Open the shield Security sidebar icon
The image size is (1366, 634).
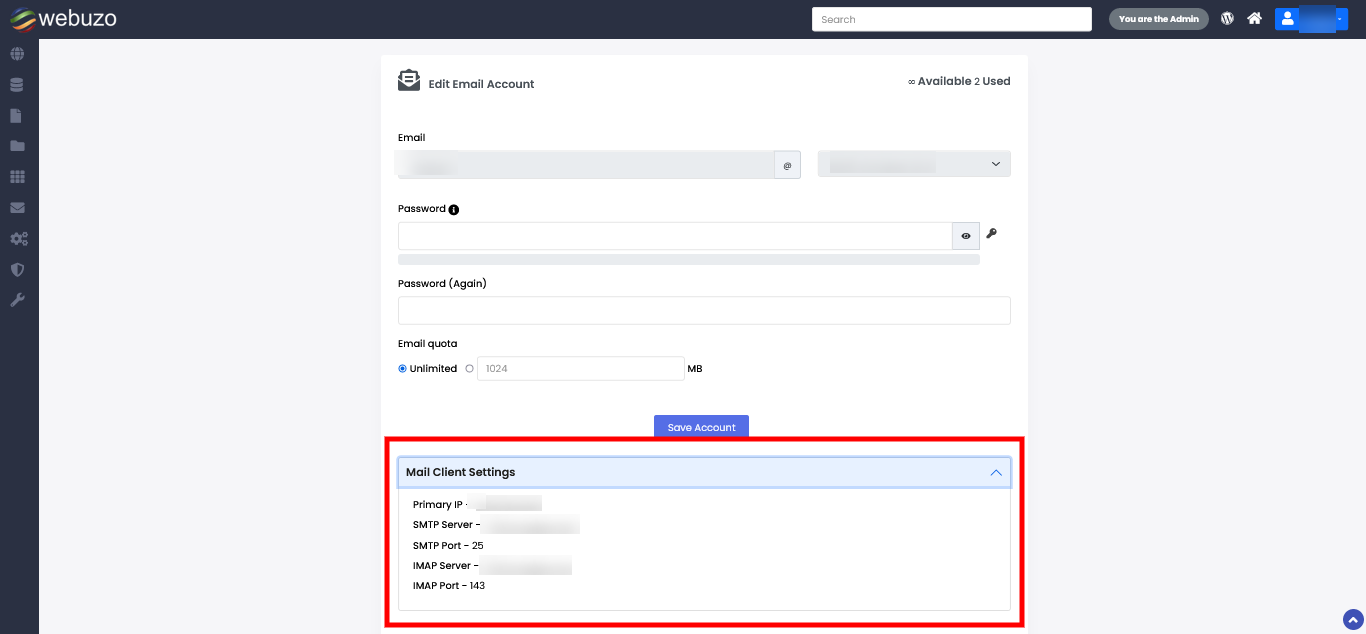(x=17, y=270)
